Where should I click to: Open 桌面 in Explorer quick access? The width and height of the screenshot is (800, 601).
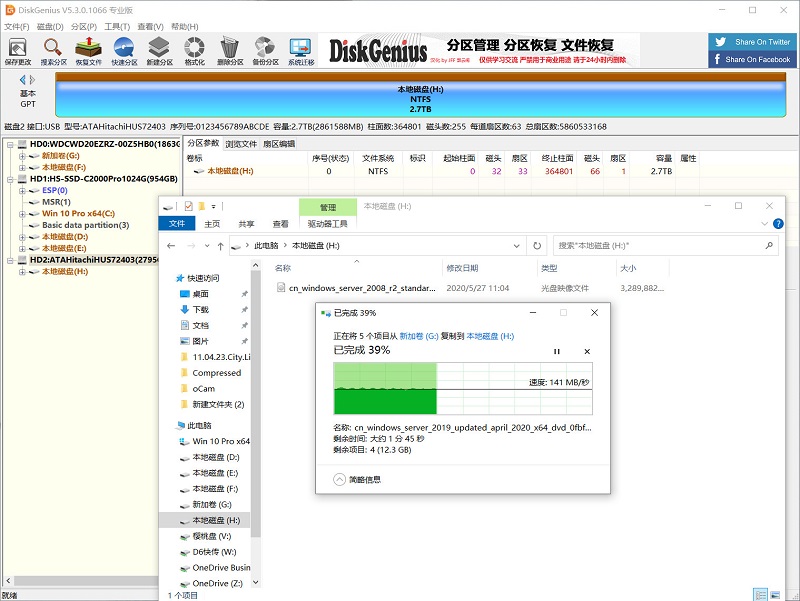[x=201, y=294]
